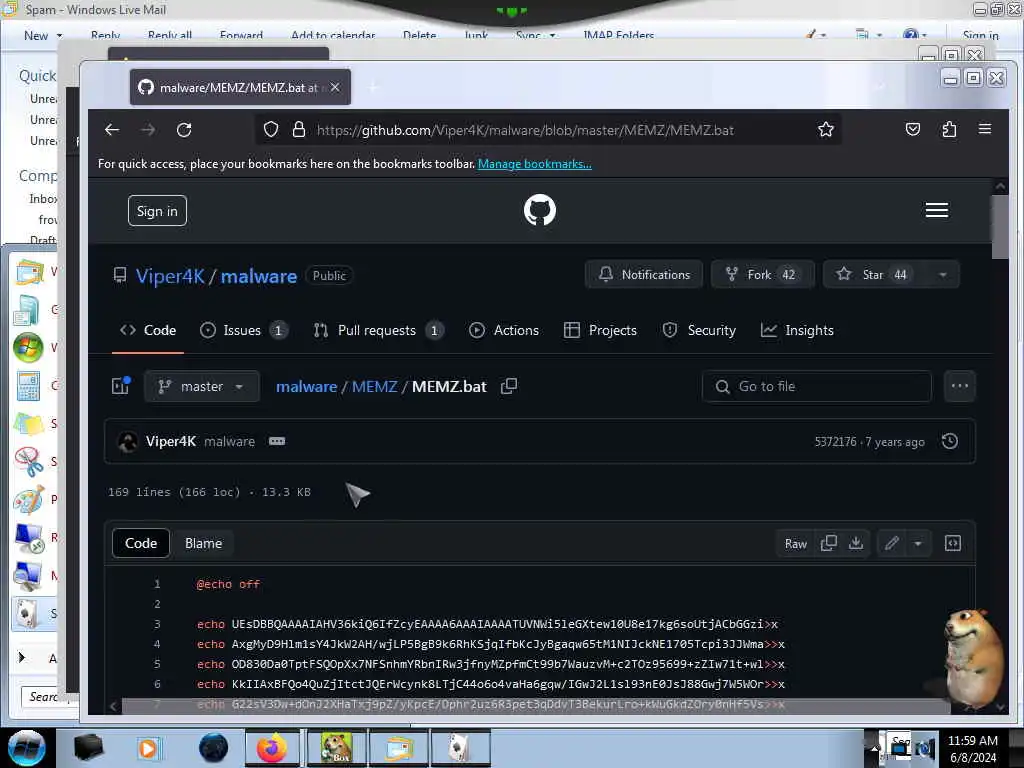The width and height of the screenshot is (1024, 768).
Task: Open more edit options dropdown
Action: coord(918,543)
